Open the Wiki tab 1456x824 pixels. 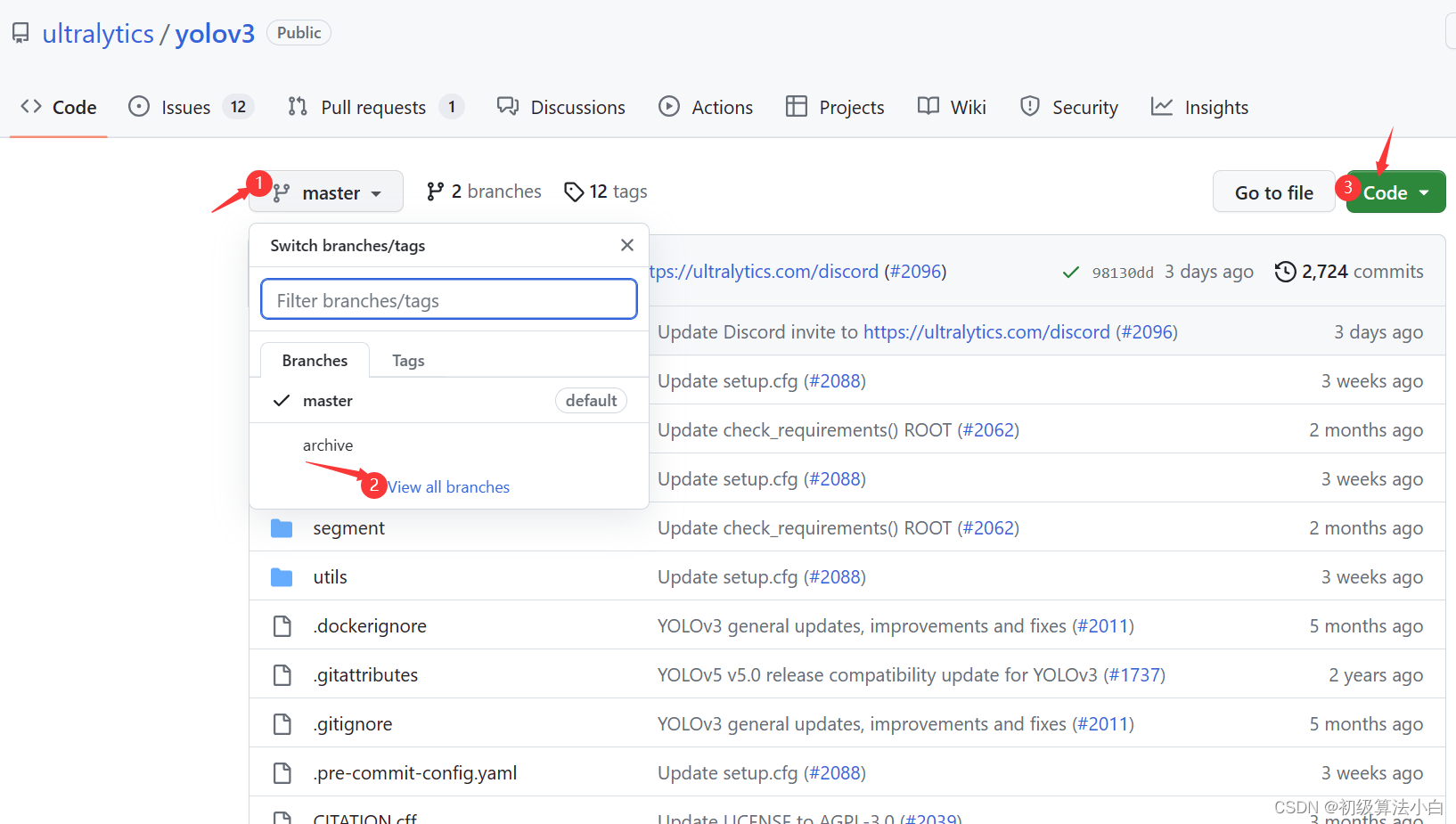click(x=952, y=108)
